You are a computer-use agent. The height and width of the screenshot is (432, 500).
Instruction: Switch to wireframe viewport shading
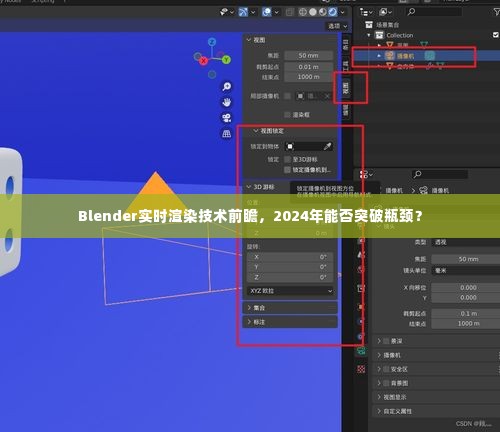point(303,12)
